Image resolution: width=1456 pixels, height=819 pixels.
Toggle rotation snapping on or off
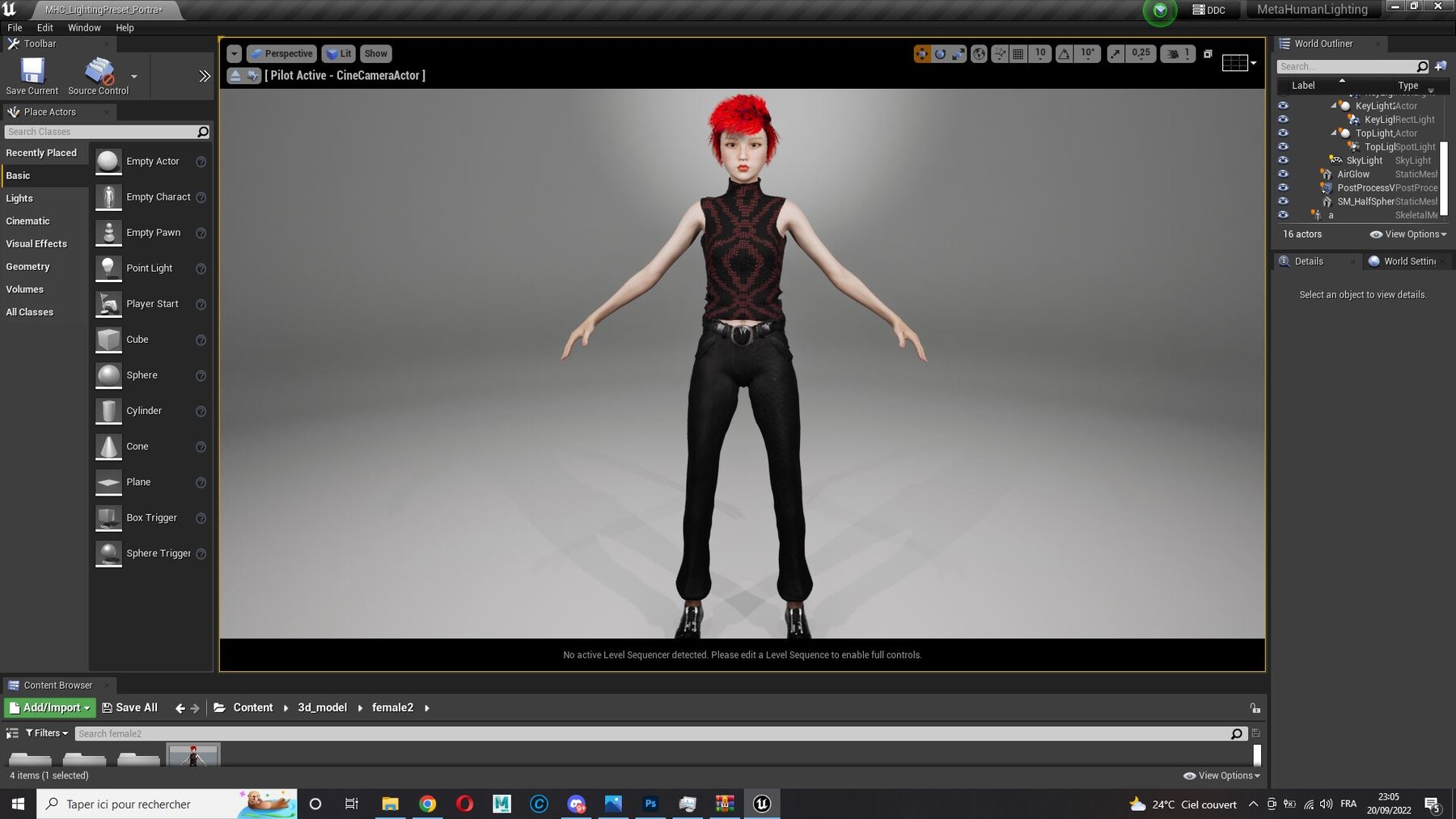pyautogui.click(x=1064, y=53)
